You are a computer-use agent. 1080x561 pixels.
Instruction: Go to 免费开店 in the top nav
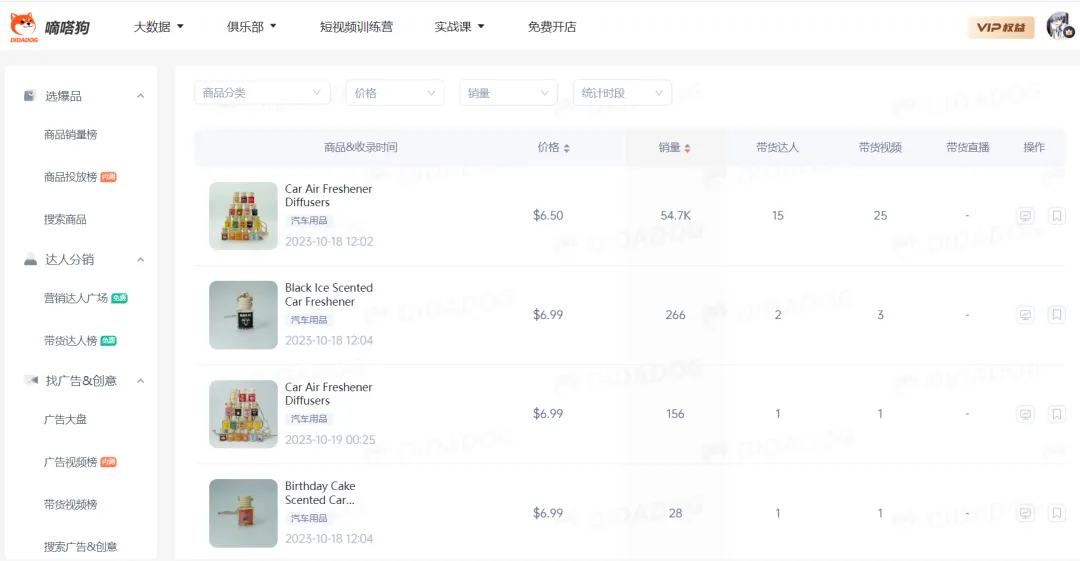[552, 27]
